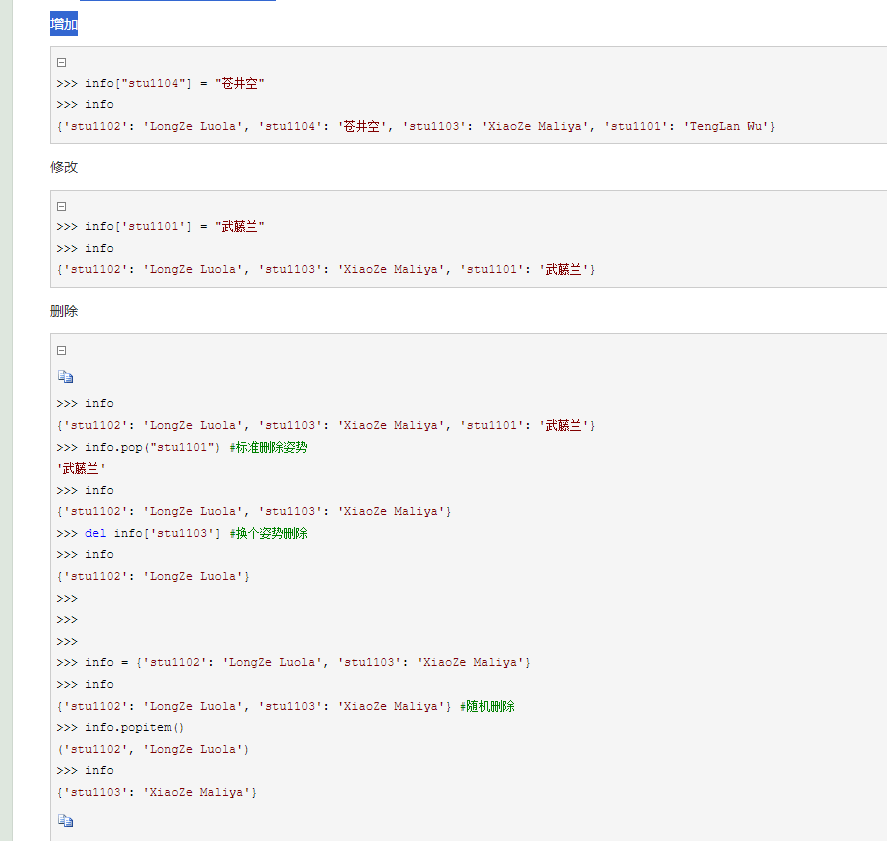Click the info['stu1101'] = "武藤兰" assignment line
This screenshot has height=841, width=887.
click(174, 227)
